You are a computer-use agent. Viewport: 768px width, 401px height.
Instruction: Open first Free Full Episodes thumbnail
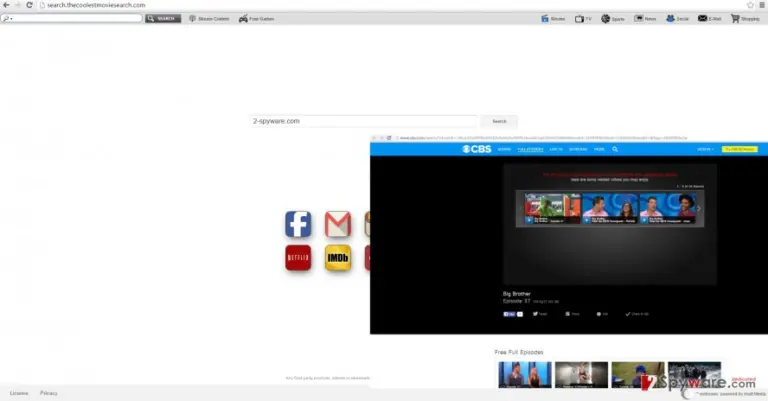tap(525, 375)
